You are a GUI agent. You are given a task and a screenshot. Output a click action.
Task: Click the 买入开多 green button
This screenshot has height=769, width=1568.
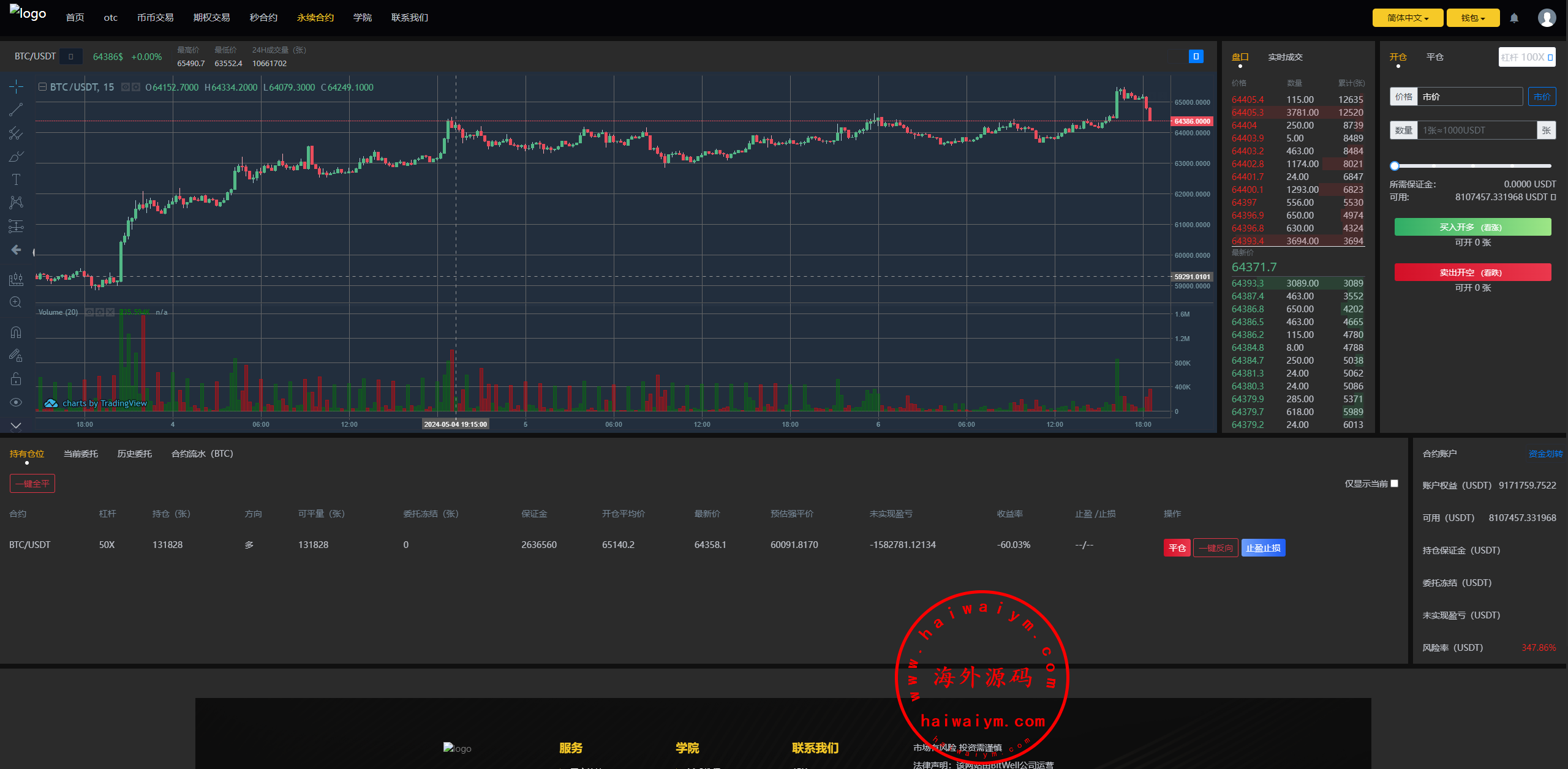[1472, 227]
